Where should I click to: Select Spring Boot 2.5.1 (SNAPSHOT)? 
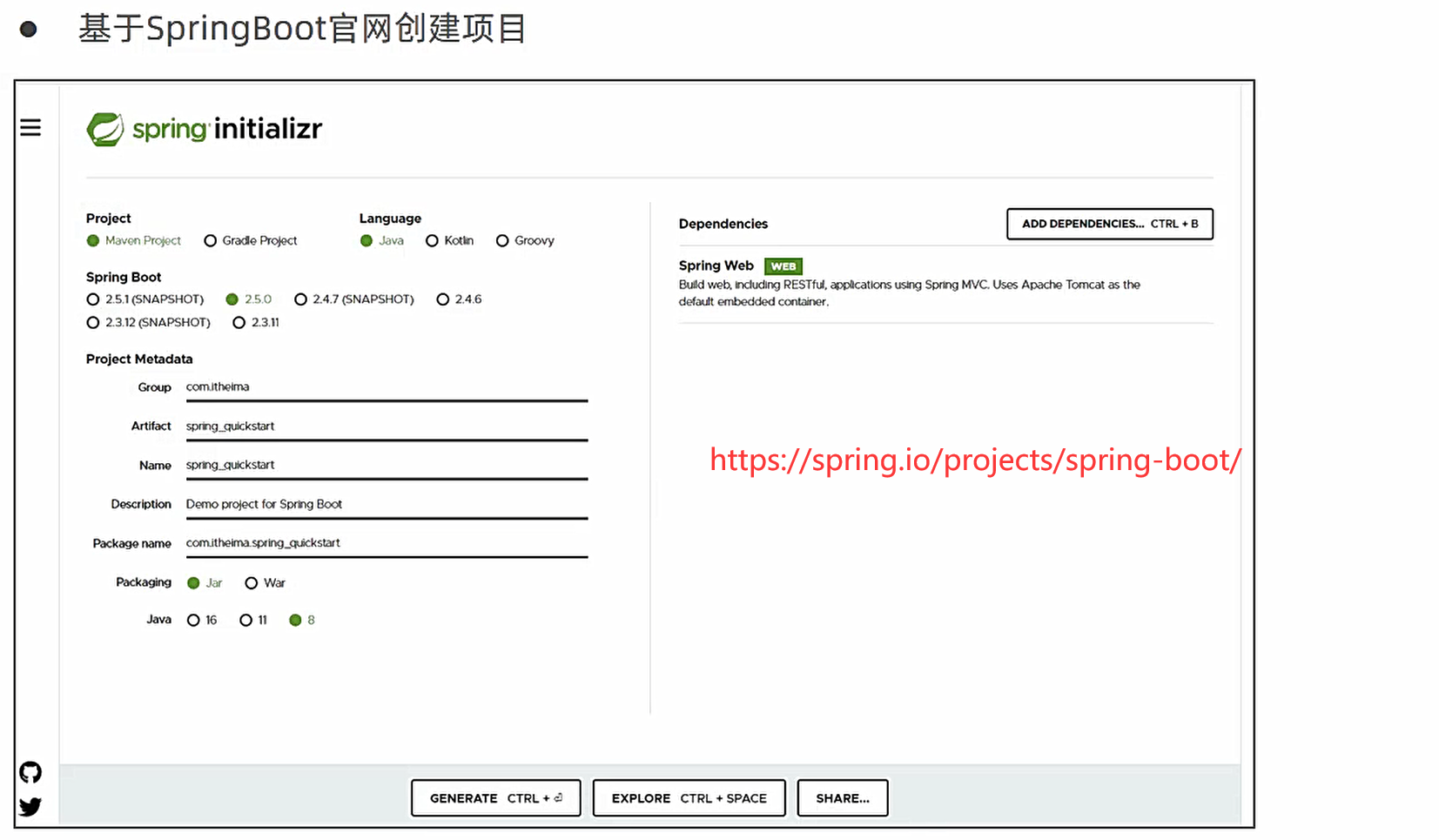[x=93, y=299]
